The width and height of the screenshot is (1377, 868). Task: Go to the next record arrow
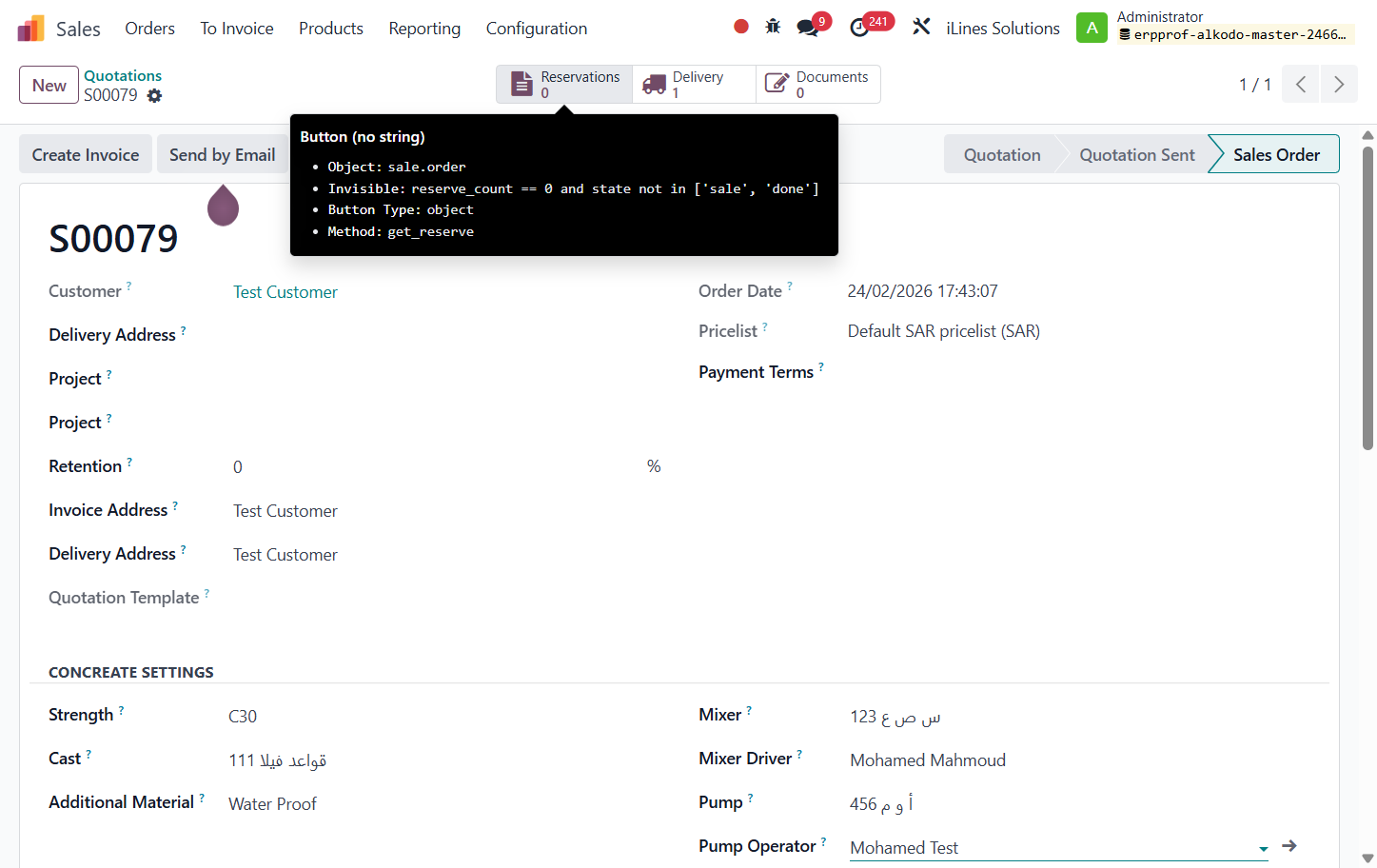pos(1339,85)
